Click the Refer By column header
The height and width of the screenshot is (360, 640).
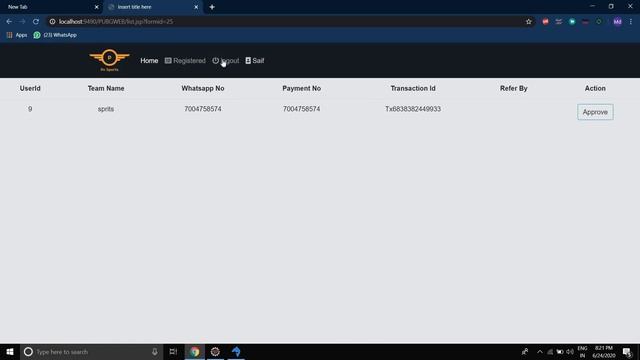coord(513,88)
